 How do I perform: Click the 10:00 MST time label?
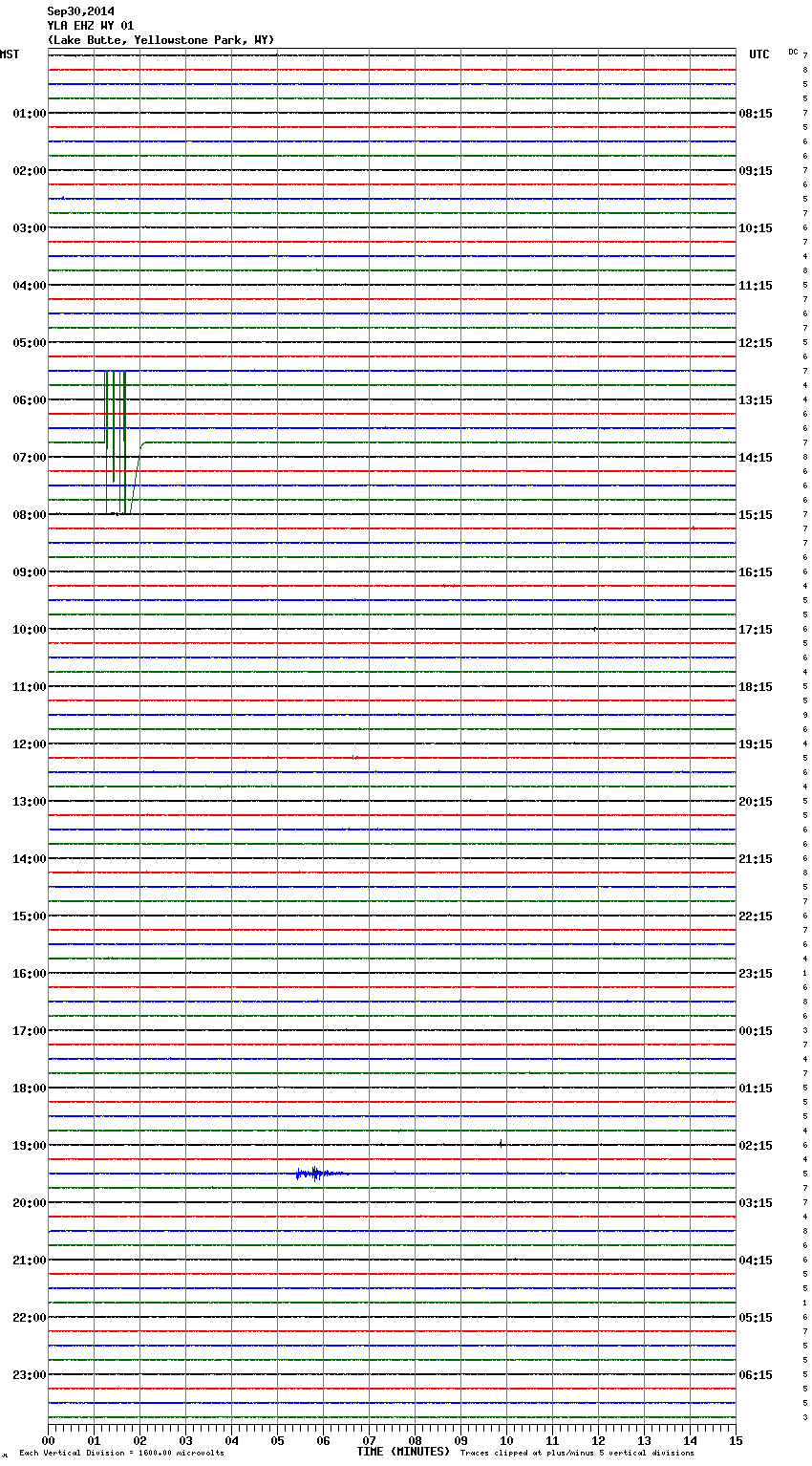pos(30,630)
